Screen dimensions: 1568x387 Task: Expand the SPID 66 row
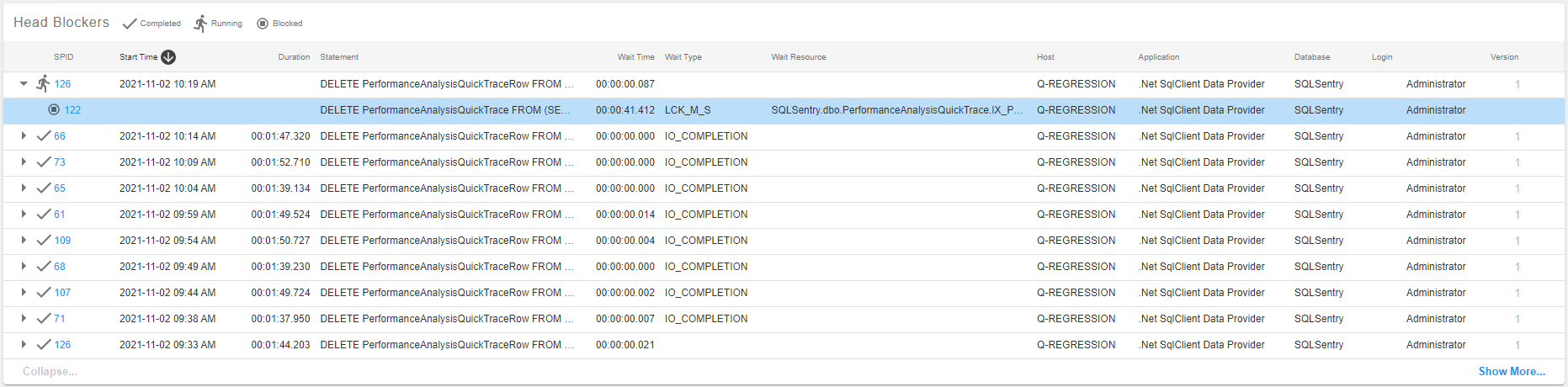tap(24, 135)
